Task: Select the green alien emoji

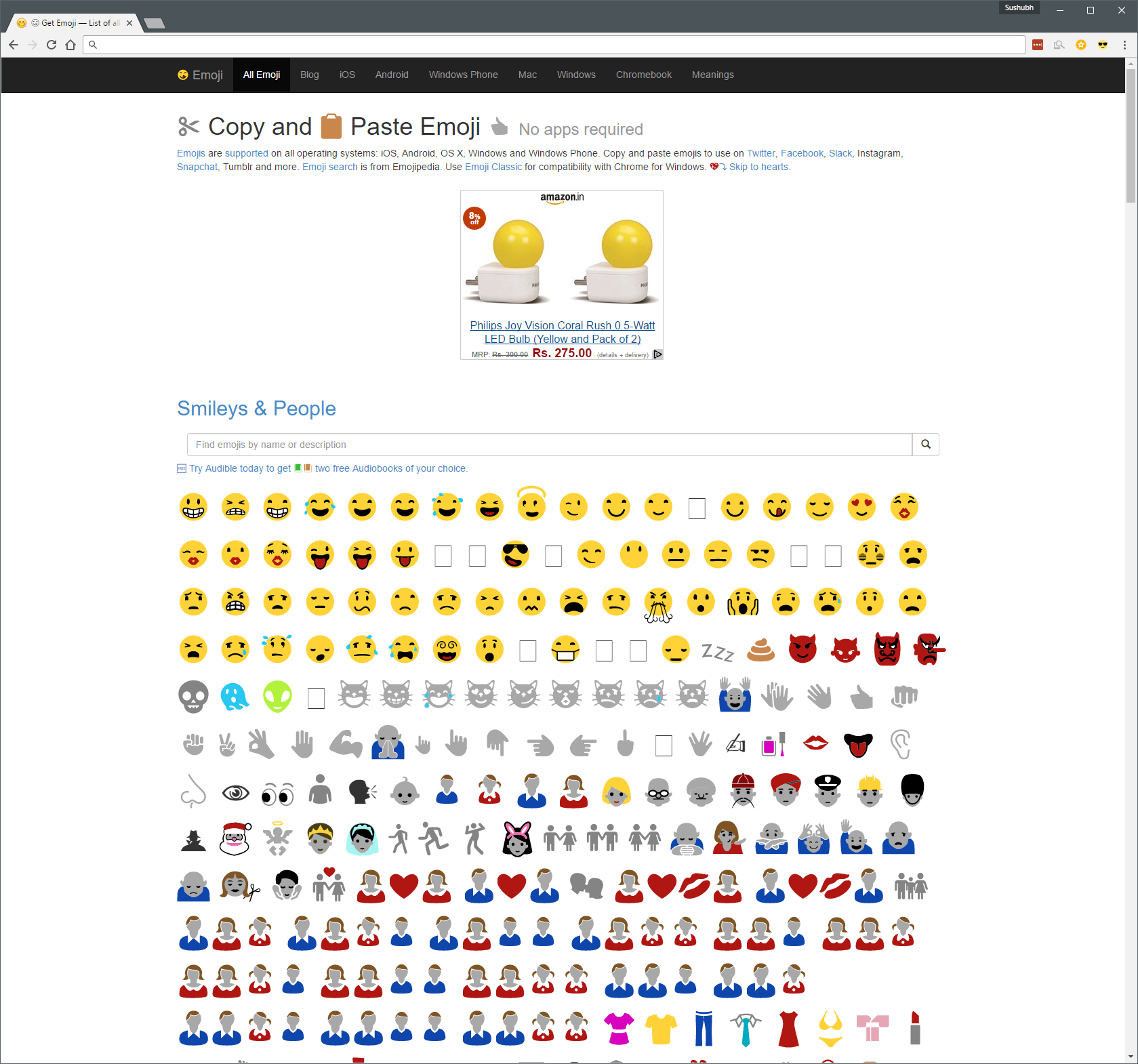Action: pos(277,697)
